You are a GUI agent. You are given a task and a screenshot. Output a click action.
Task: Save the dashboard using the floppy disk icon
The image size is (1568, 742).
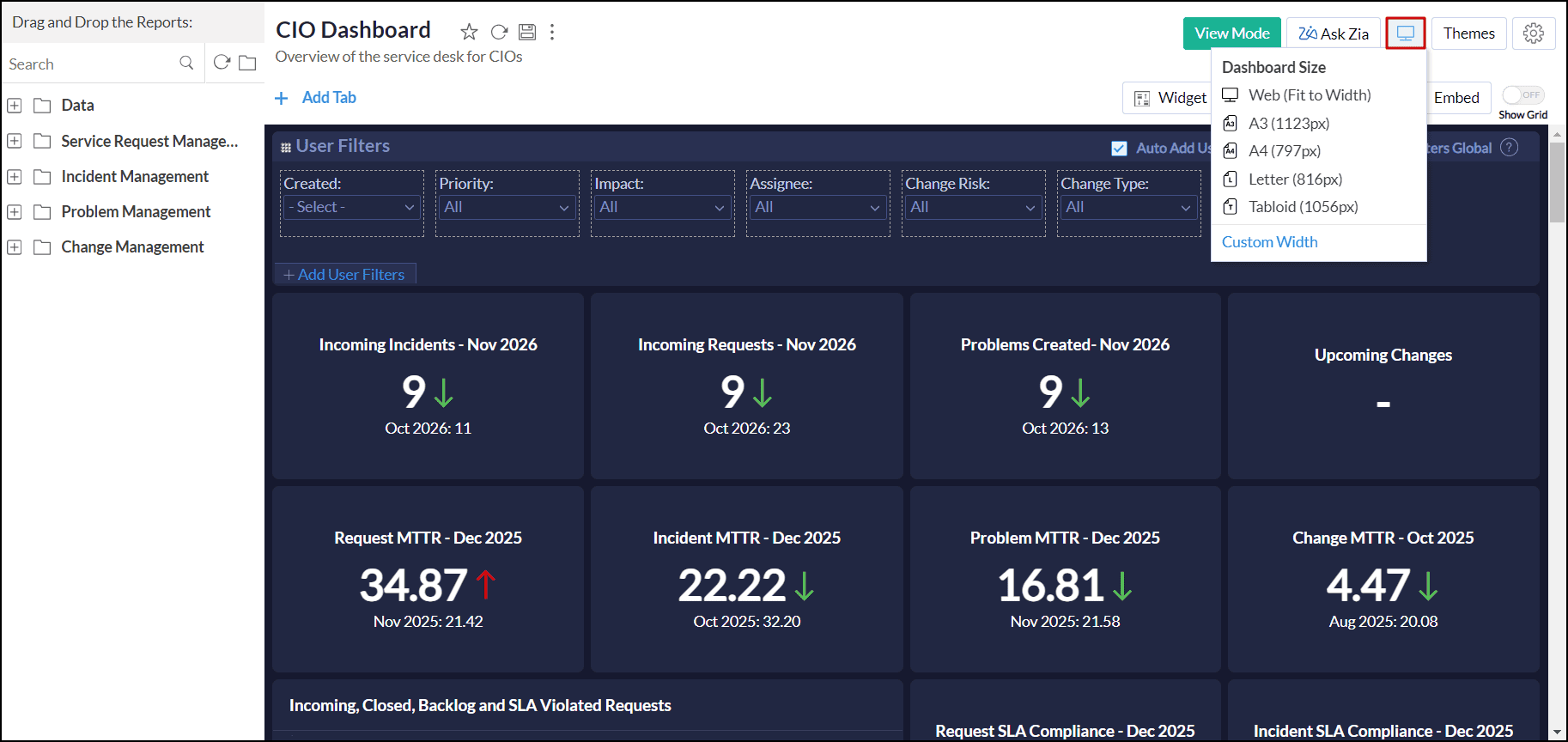[x=527, y=33]
